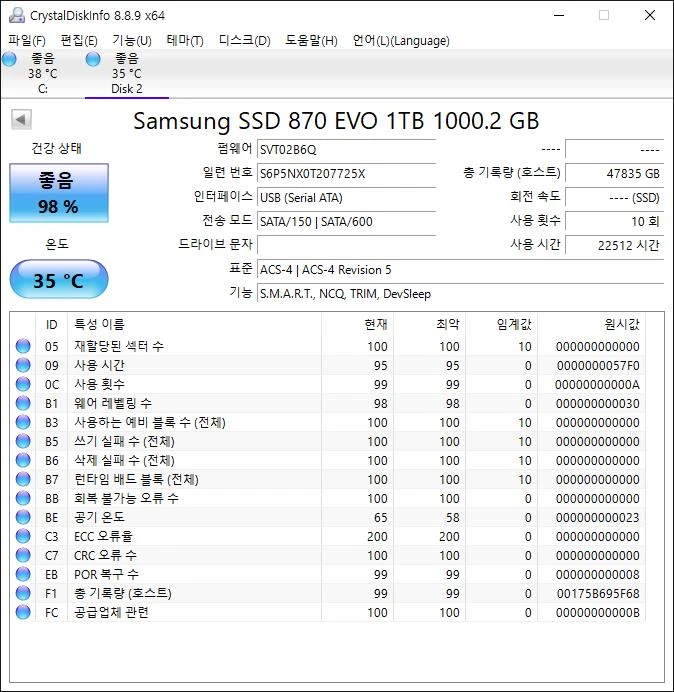The height and width of the screenshot is (692, 674).
Task: Click the power on hours value 22512 시간
Action: coord(614,245)
